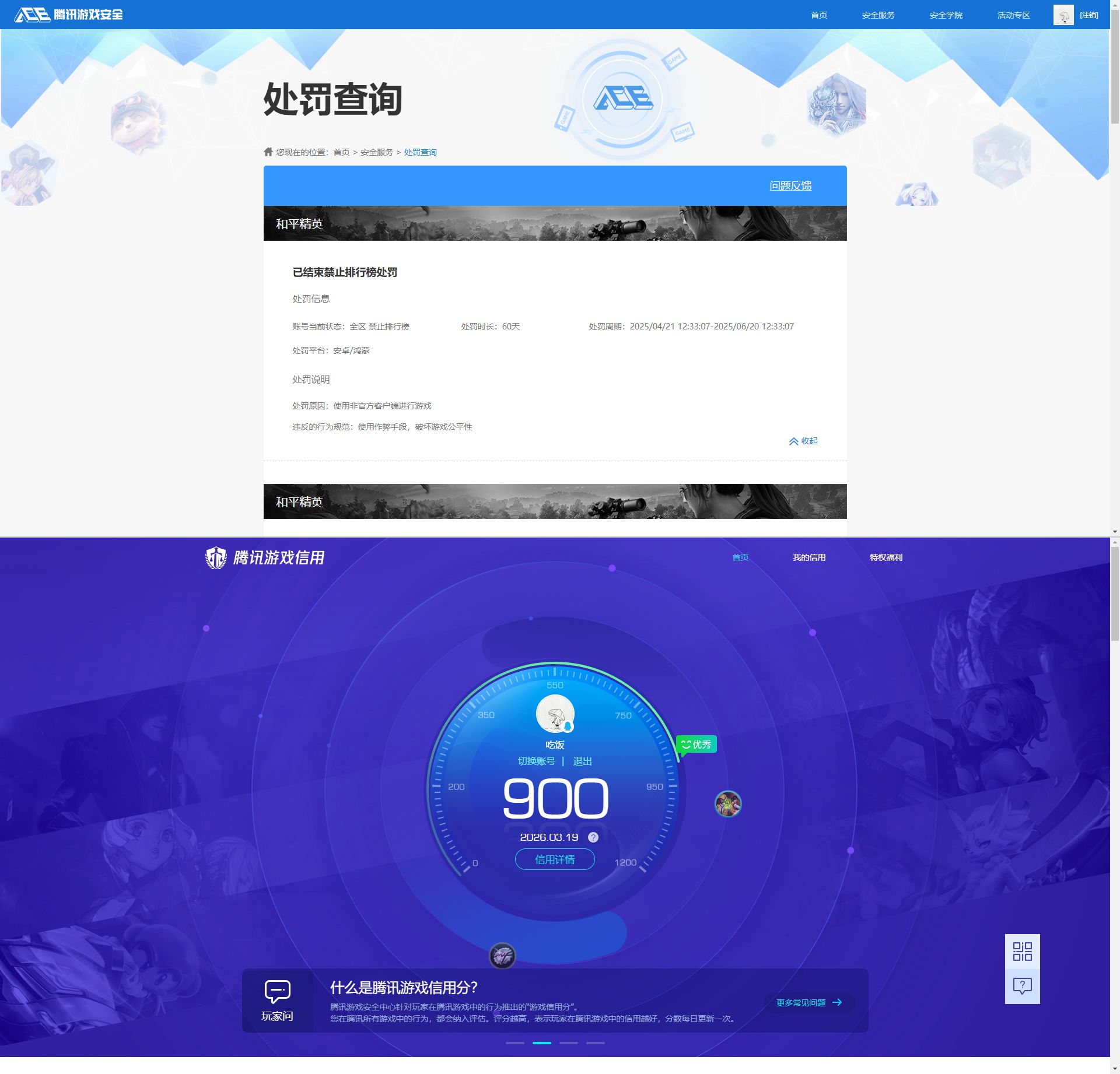
Task: Click the 玩家问 speech bubble icon
Action: [x=277, y=990]
